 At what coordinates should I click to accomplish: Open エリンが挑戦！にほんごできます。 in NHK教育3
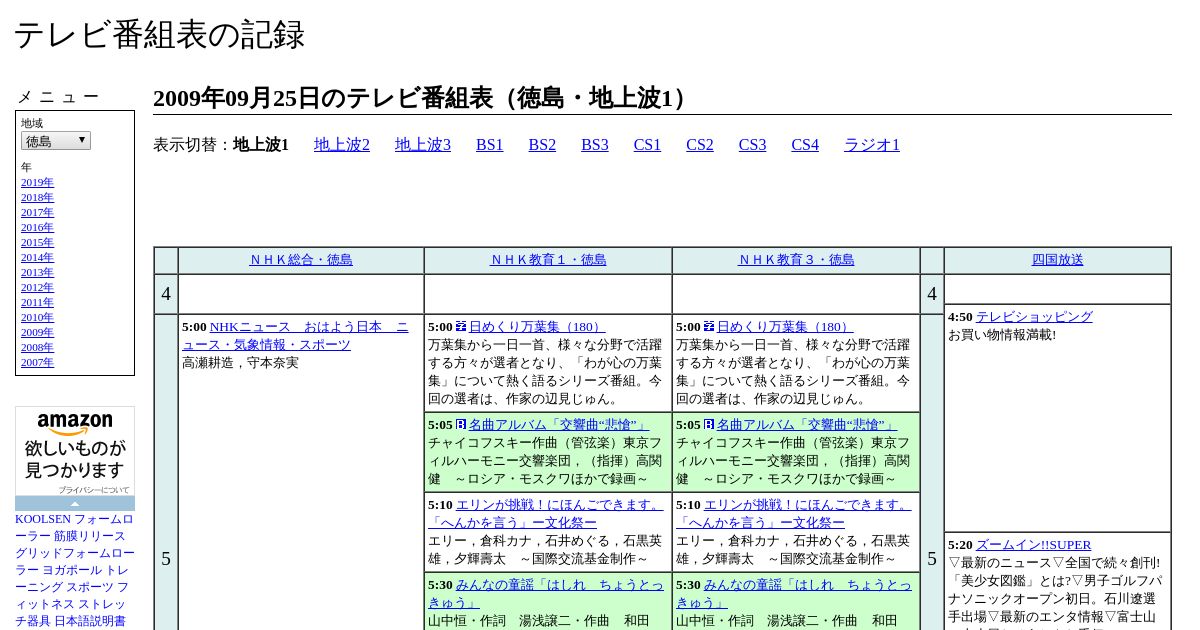[x=794, y=514]
